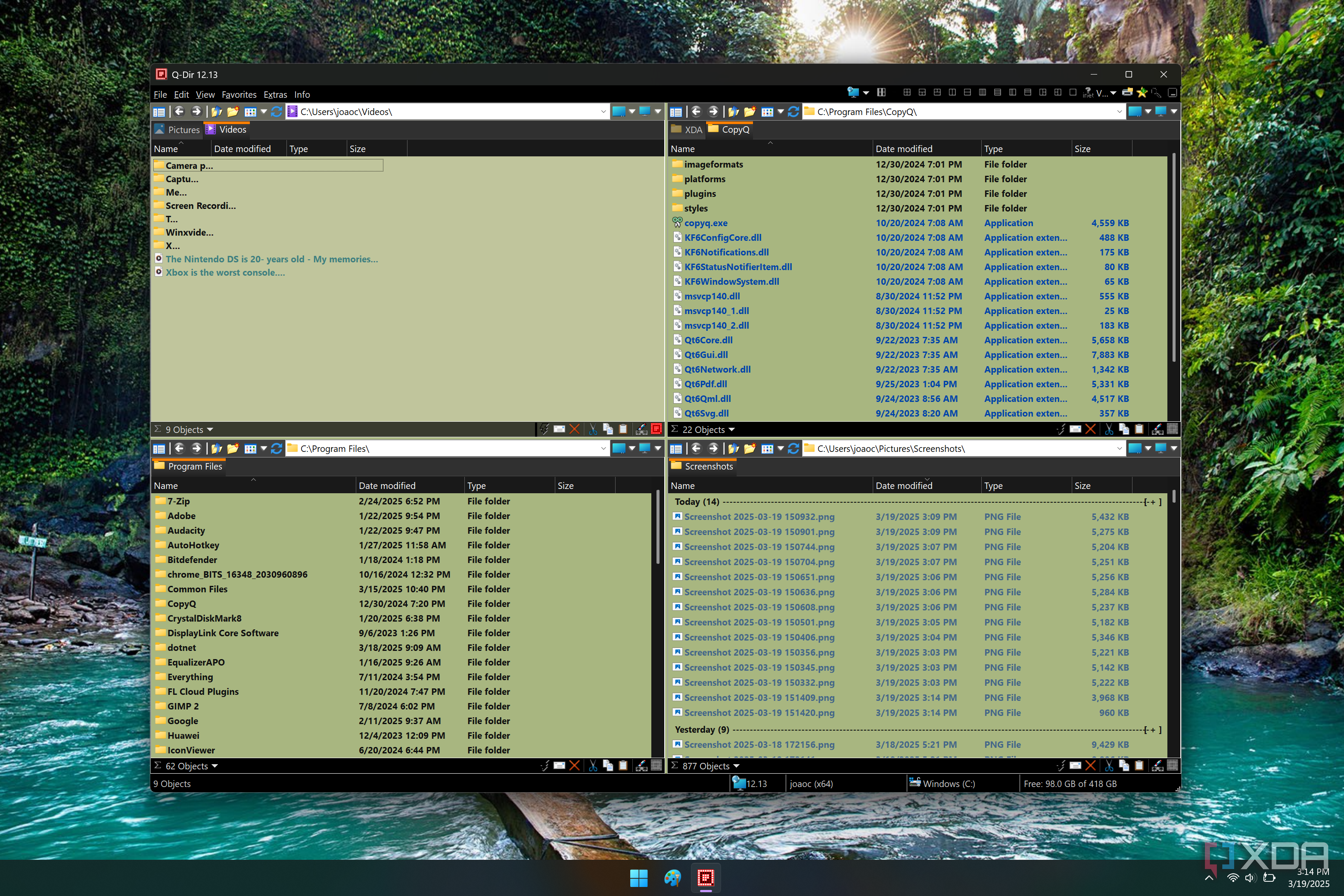The width and height of the screenshot is (1344, 896).
Task: Click the scissors cut icon in Videos pane
Action: click(593, 429)
